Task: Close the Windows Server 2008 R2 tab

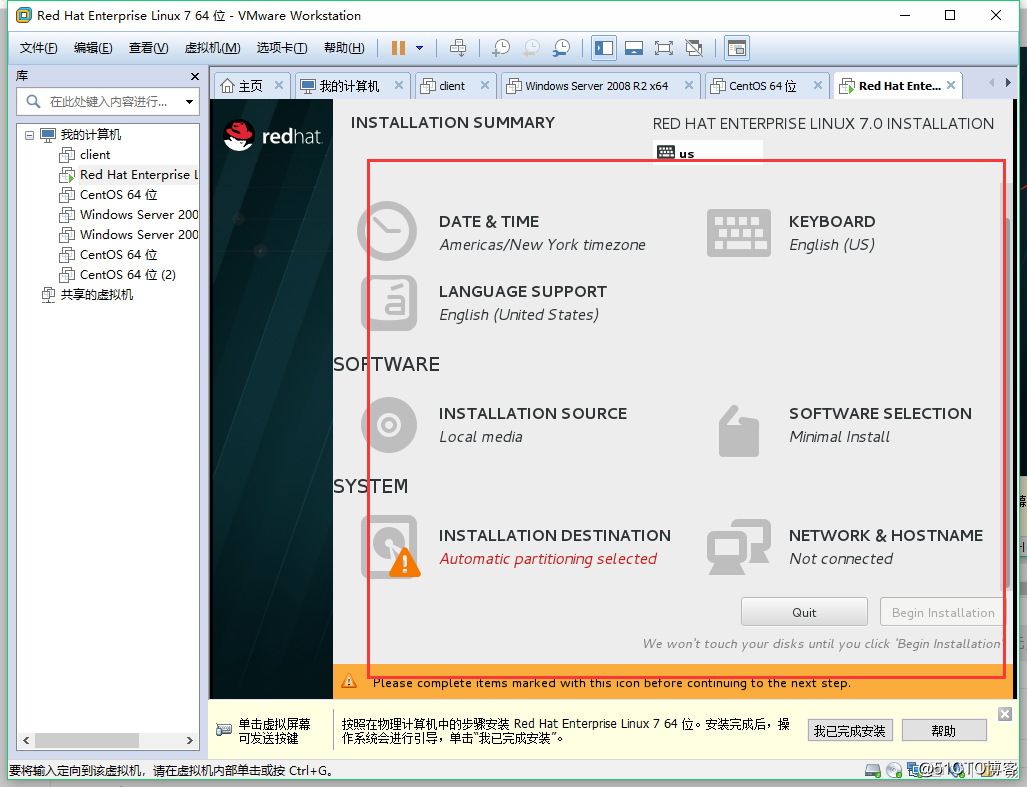Action: 689,85
